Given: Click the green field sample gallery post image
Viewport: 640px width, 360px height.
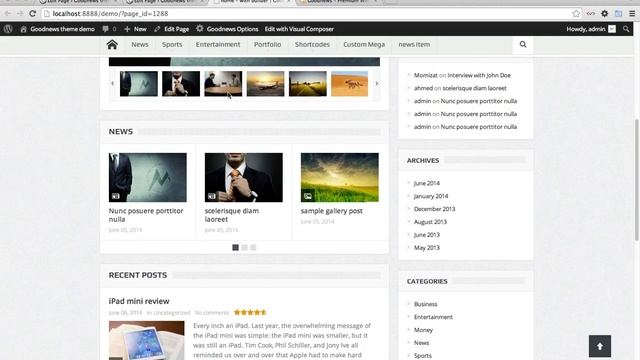Looking at the screenshot, I should (x=340, y=177).
